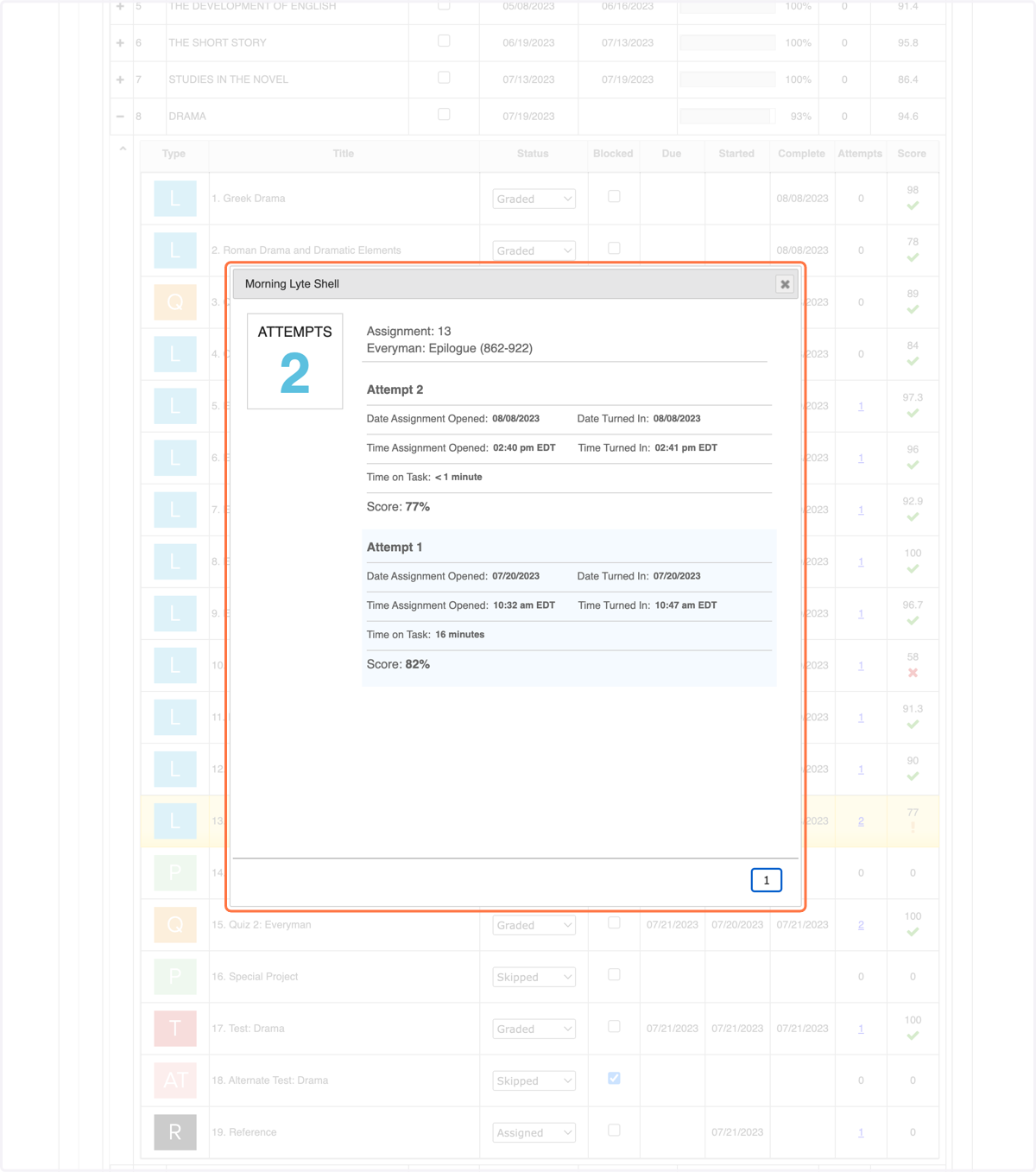Click the Score: 77% text
The image size is (1036, 1172).
click(x=398, y=507)
